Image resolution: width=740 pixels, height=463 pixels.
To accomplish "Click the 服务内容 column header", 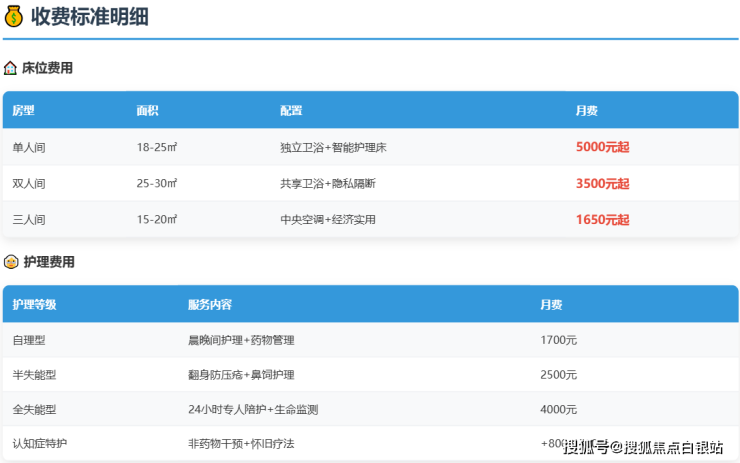I will pyautogui.click(x=210, y=304).
